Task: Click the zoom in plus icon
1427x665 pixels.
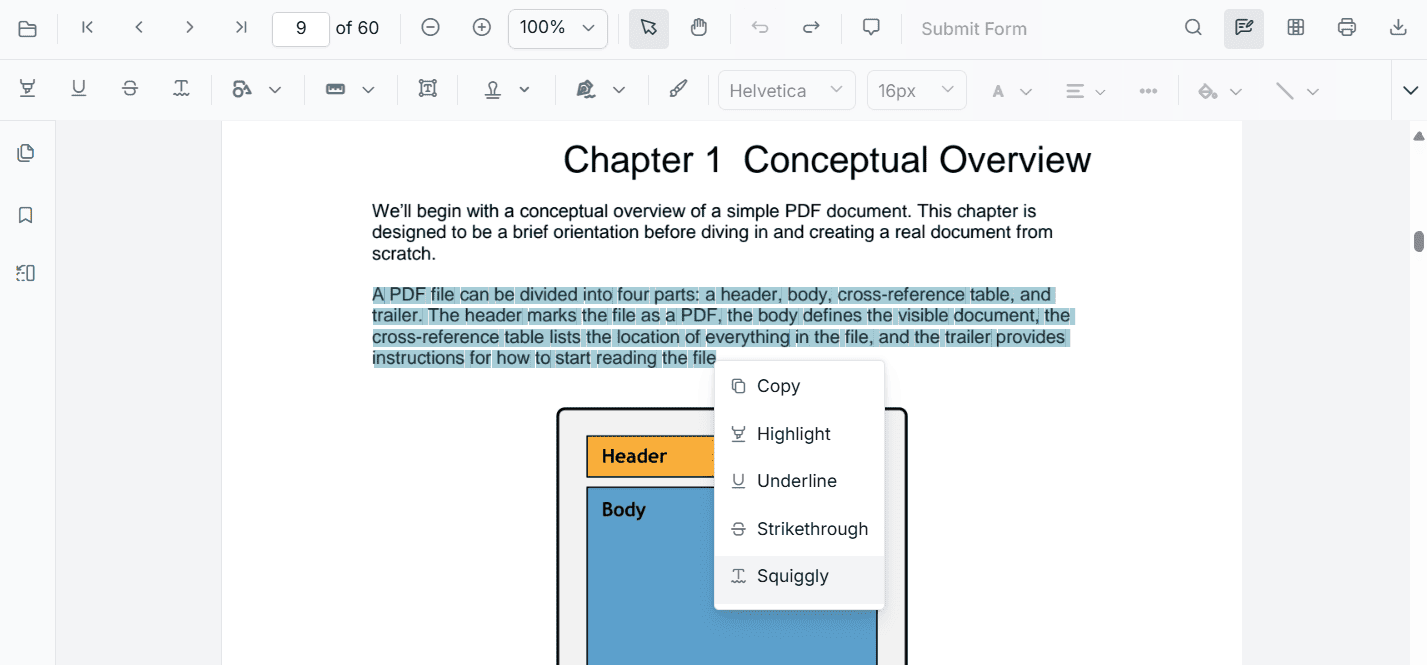Action: pyautogui.click(x=481, y=28)
